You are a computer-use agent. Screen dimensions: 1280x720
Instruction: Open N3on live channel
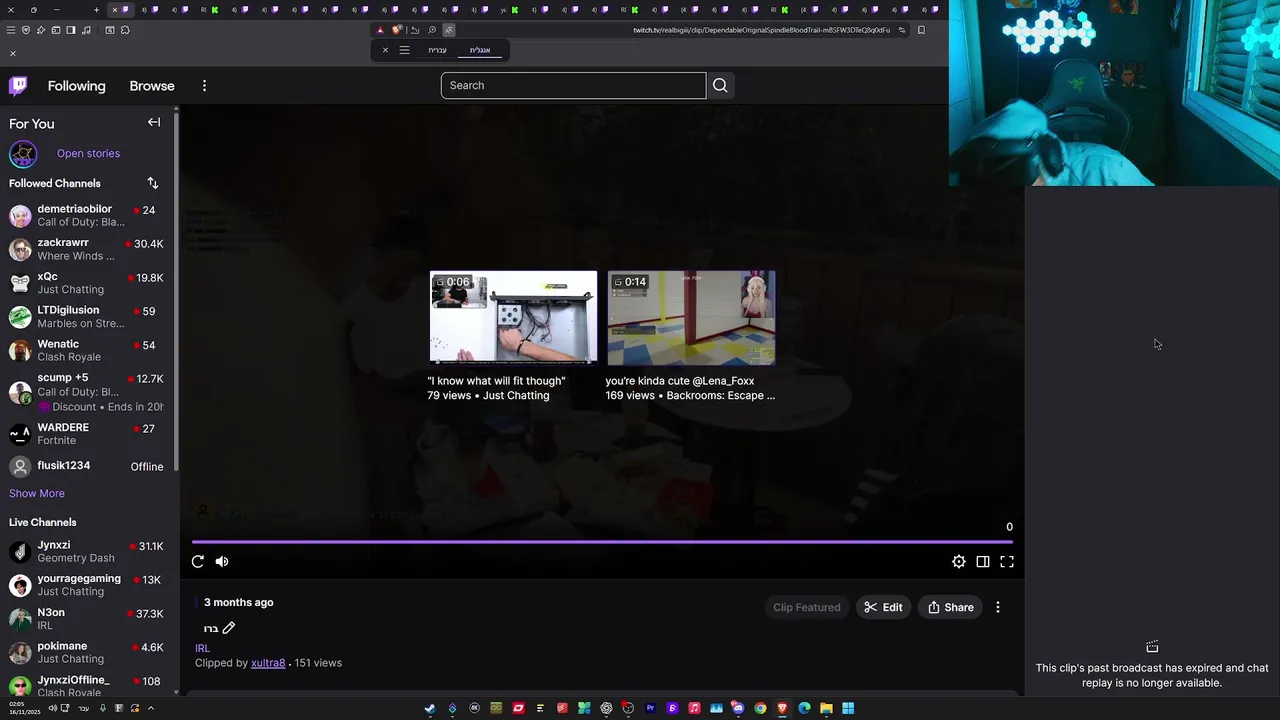[x=88, y=619]
